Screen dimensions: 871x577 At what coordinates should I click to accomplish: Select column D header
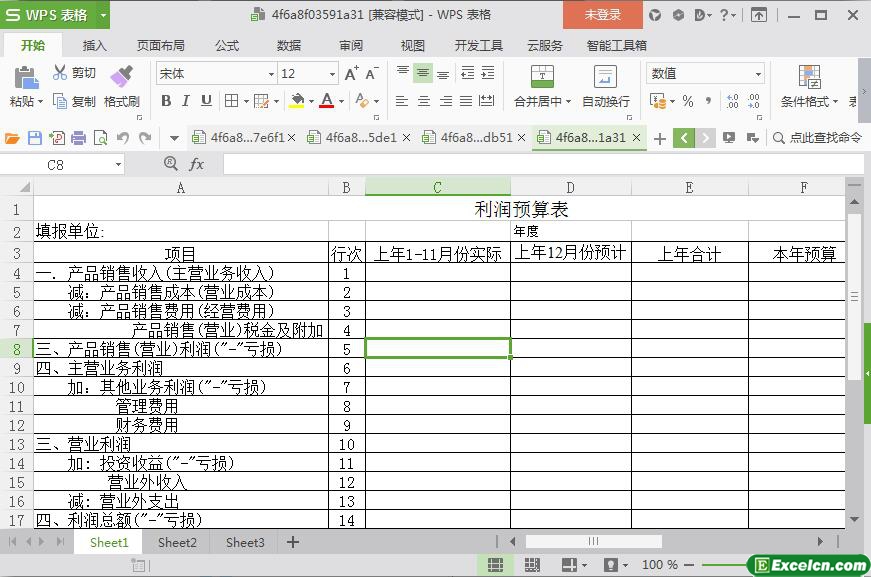pyautogui.click(x=570, y=188)
